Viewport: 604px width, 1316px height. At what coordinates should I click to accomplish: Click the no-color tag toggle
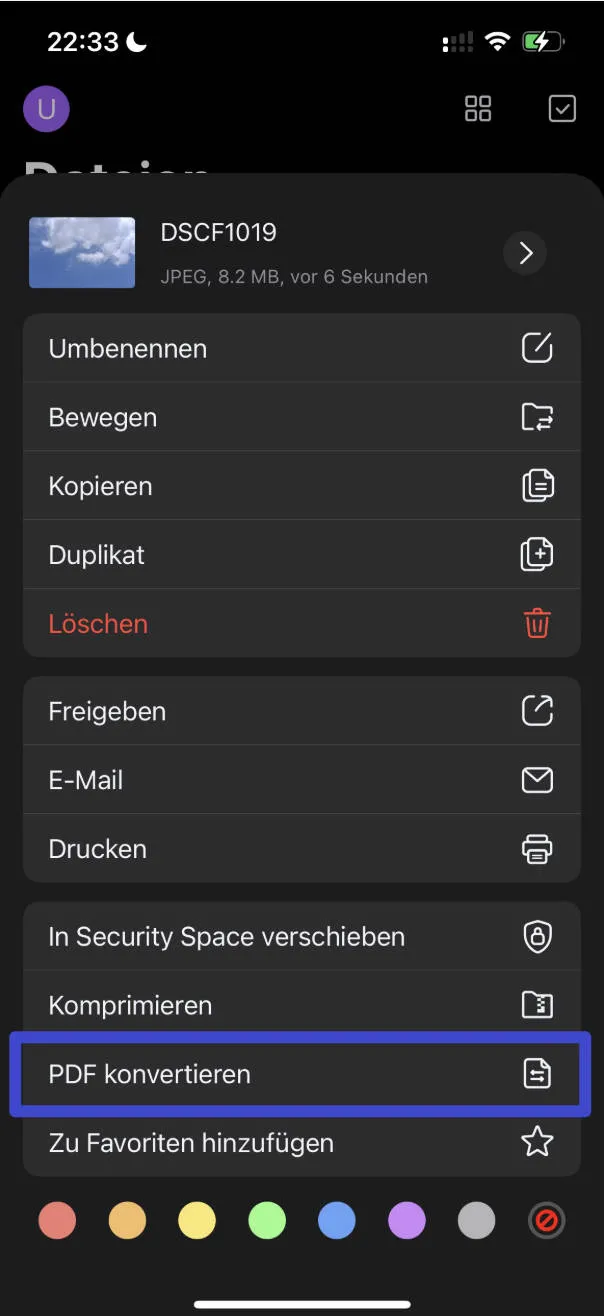point(547,1220)
